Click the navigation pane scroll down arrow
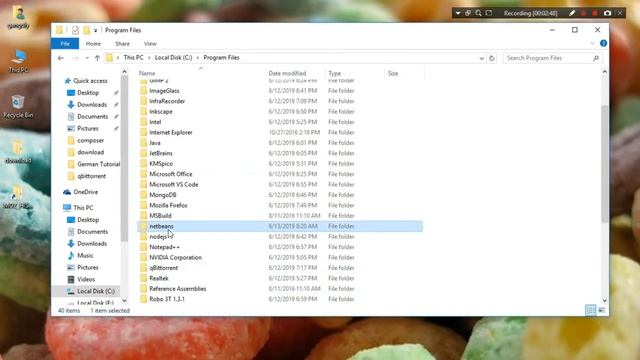The width and height of the screenshot is (640, 360). [x=124, y=301]
